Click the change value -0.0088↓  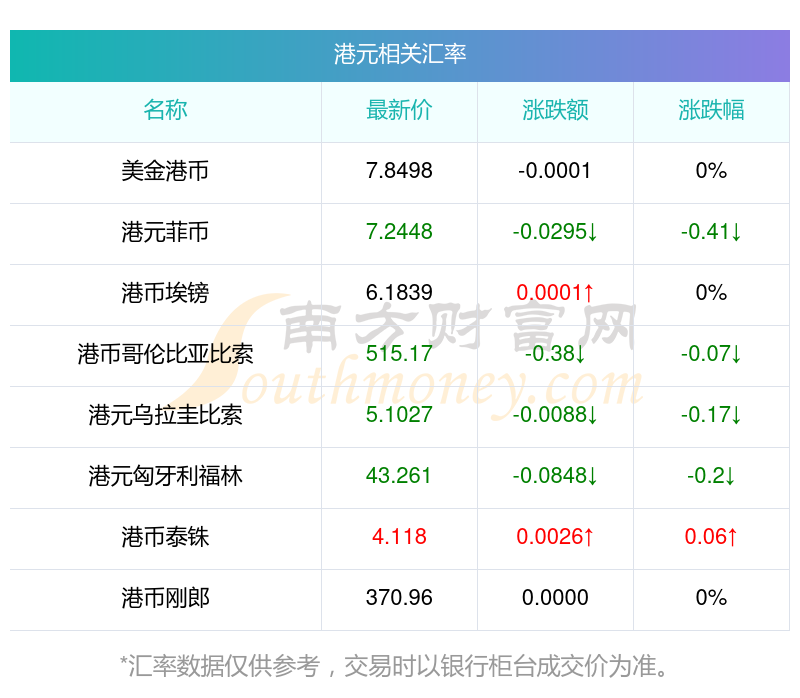[x=555, y=415]
